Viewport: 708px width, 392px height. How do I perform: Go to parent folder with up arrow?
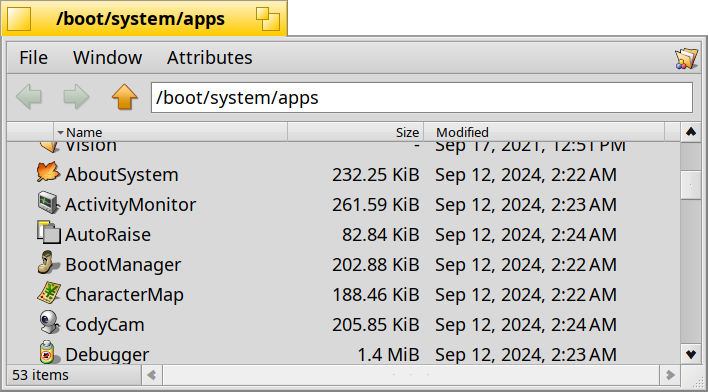tap(125, 97)
